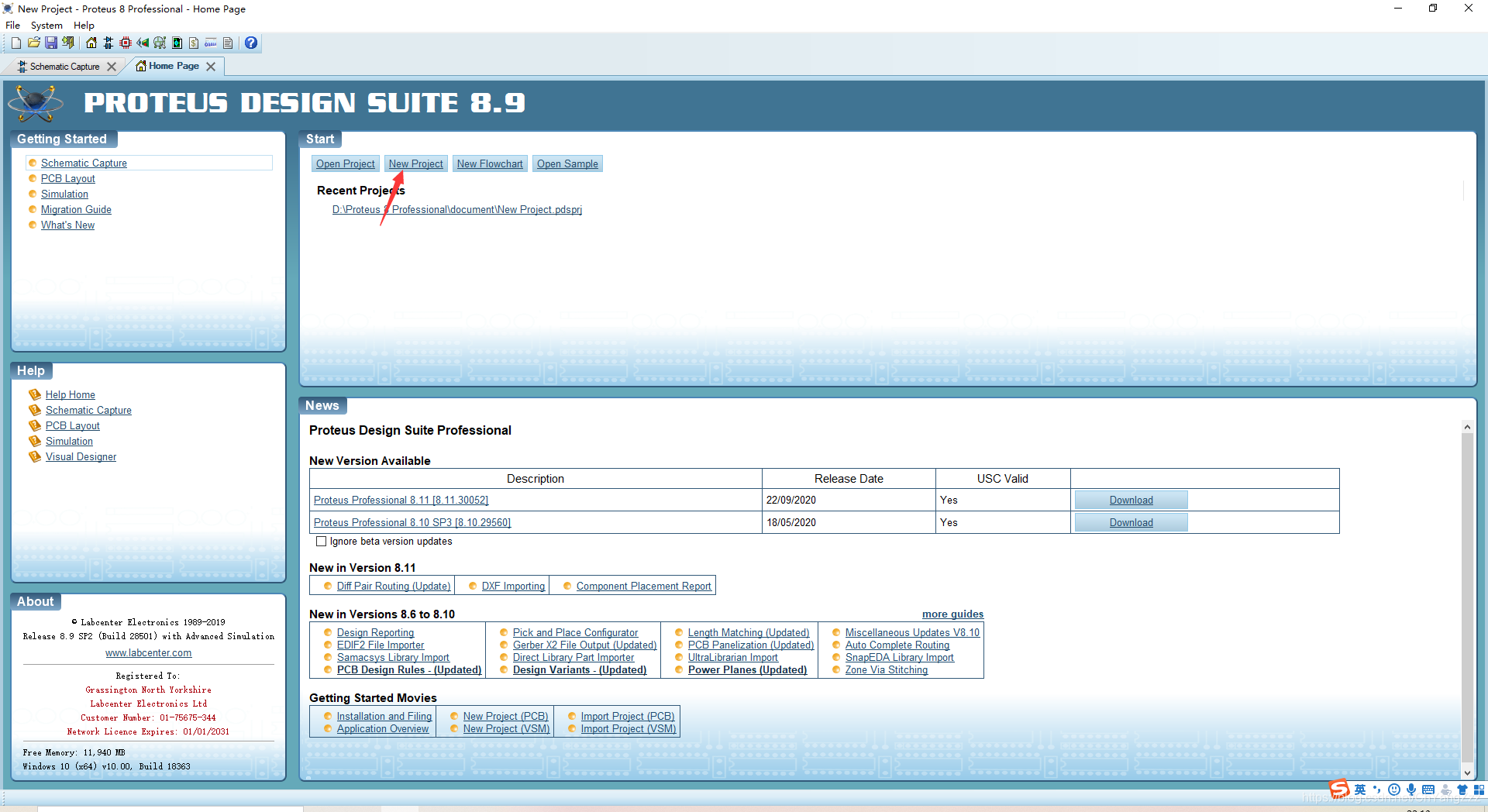Image resolution: width=1488 pixels, height=812 pixels.
Task: Open Visual Designer help link
Action: (81, 456)
